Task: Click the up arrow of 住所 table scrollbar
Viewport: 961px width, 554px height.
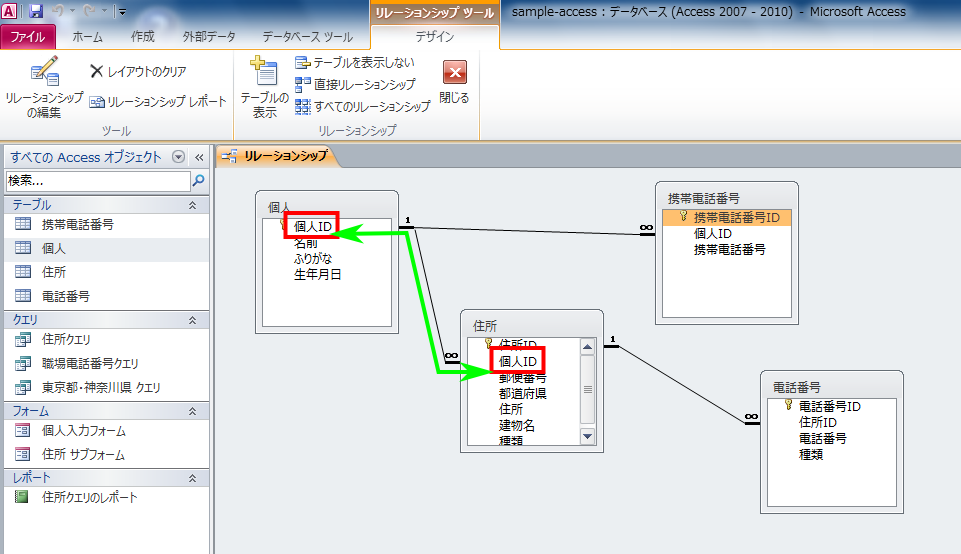Action: (x=587, y=347)
